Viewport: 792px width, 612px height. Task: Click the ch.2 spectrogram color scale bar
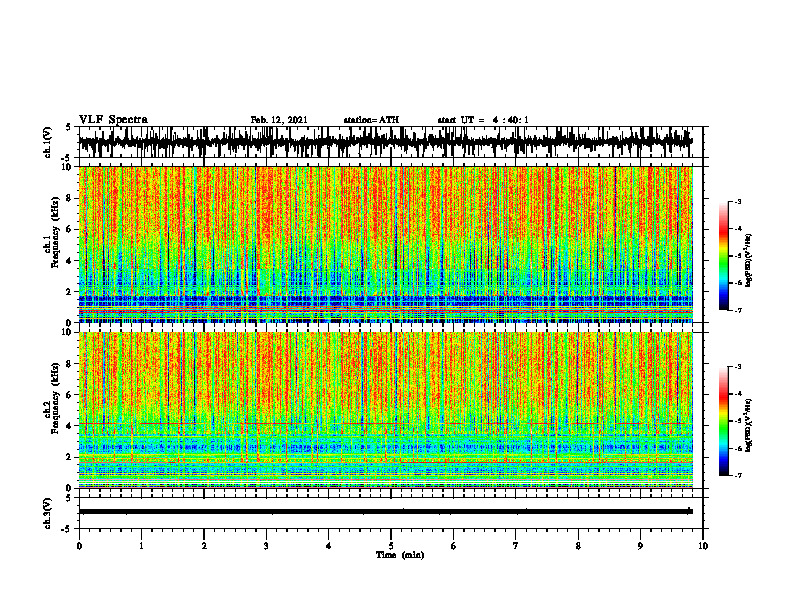723,421
